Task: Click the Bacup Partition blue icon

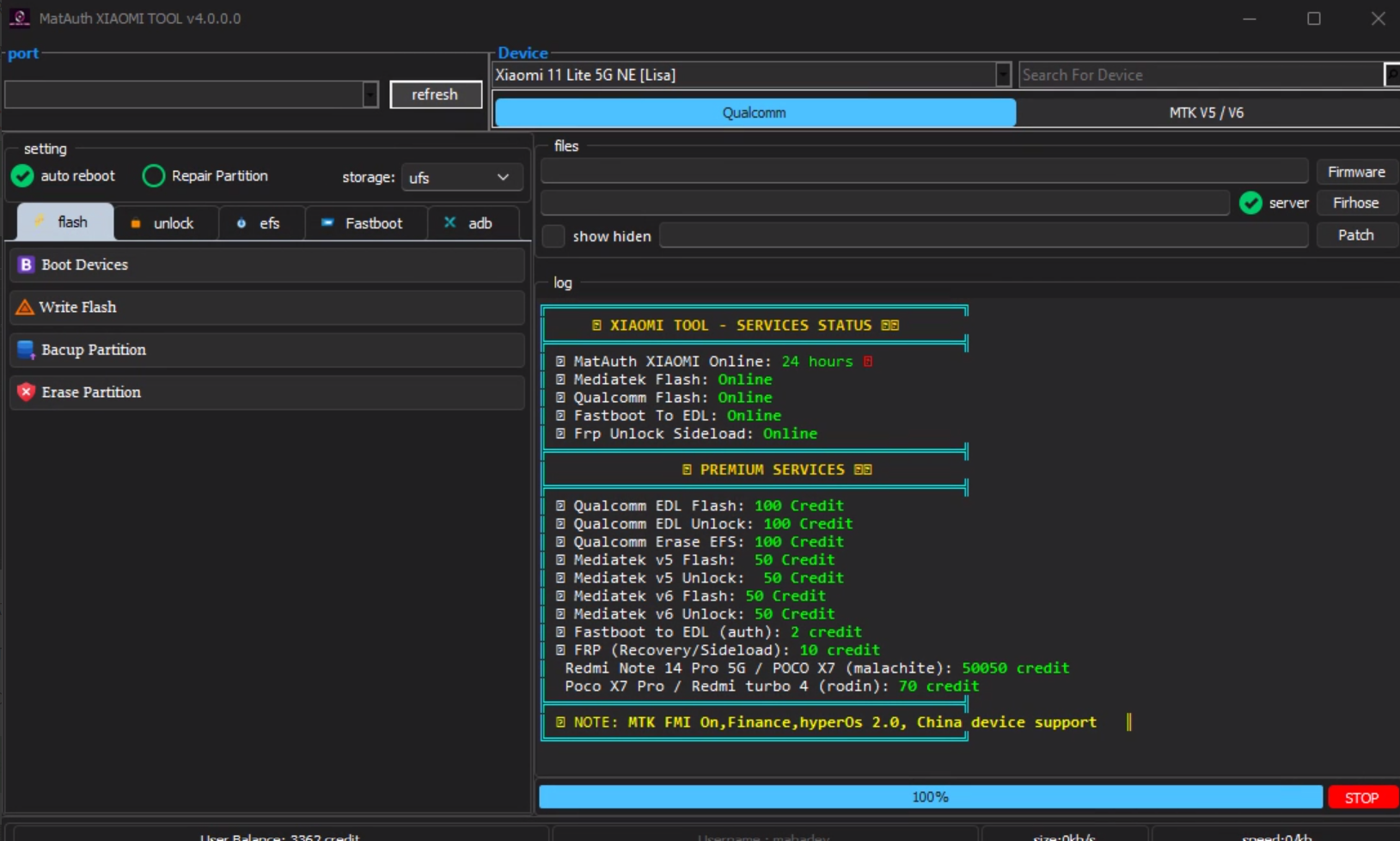Action: point(26,350)
